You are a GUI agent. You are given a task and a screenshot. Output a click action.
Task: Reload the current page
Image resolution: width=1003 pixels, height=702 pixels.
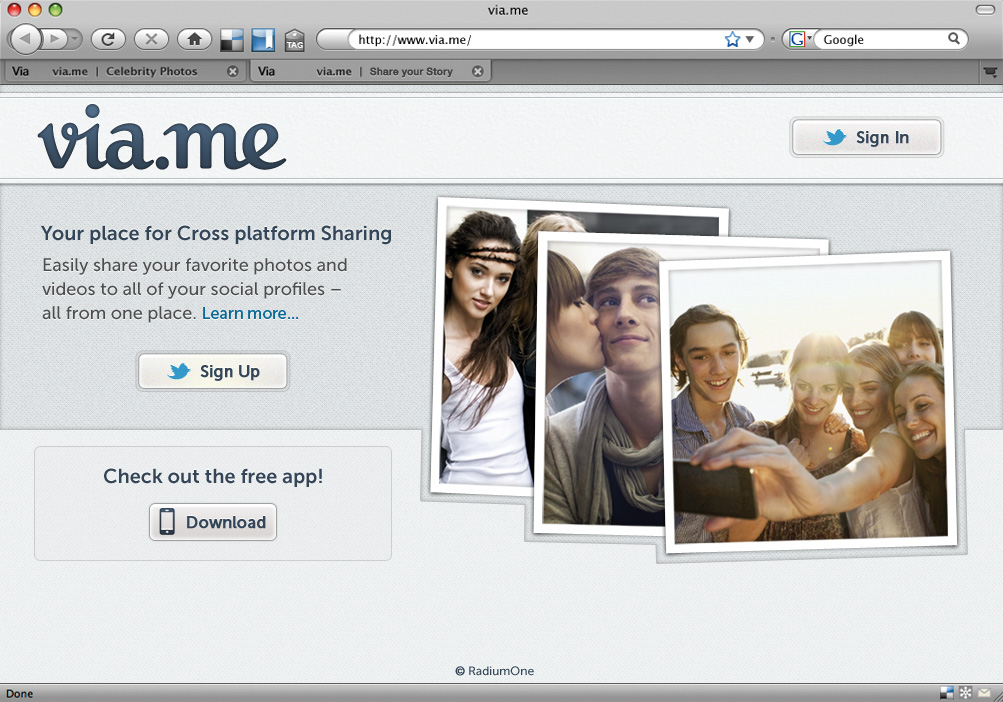107,39
